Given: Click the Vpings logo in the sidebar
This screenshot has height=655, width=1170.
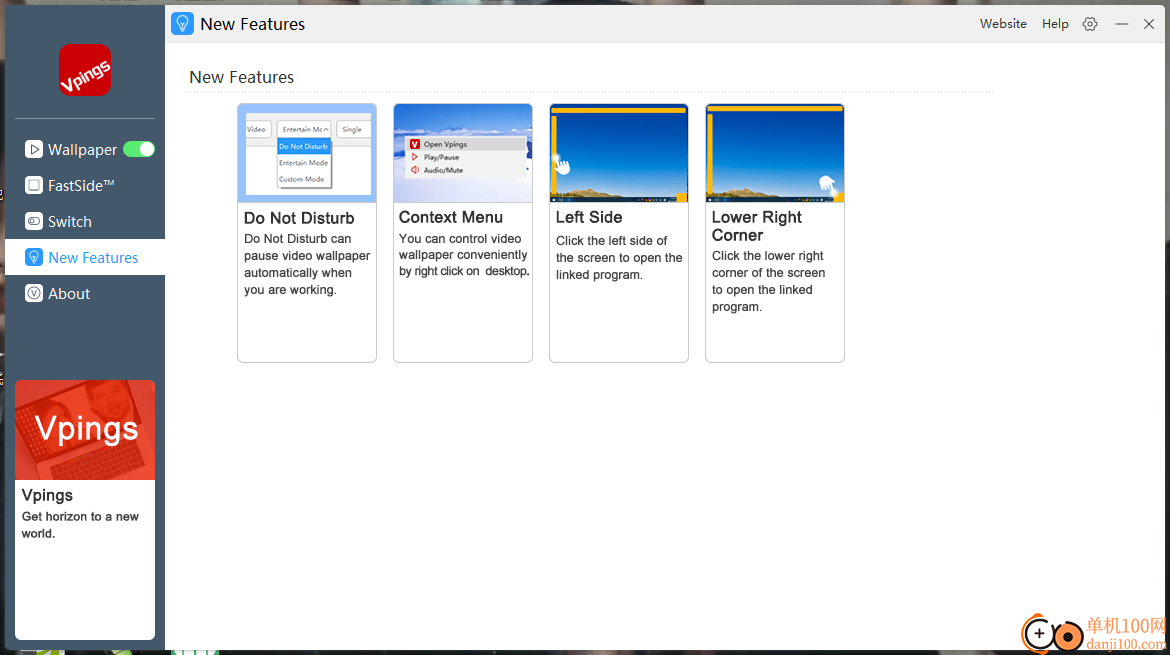Looking at the screenshot, I should tap(85, 70).
